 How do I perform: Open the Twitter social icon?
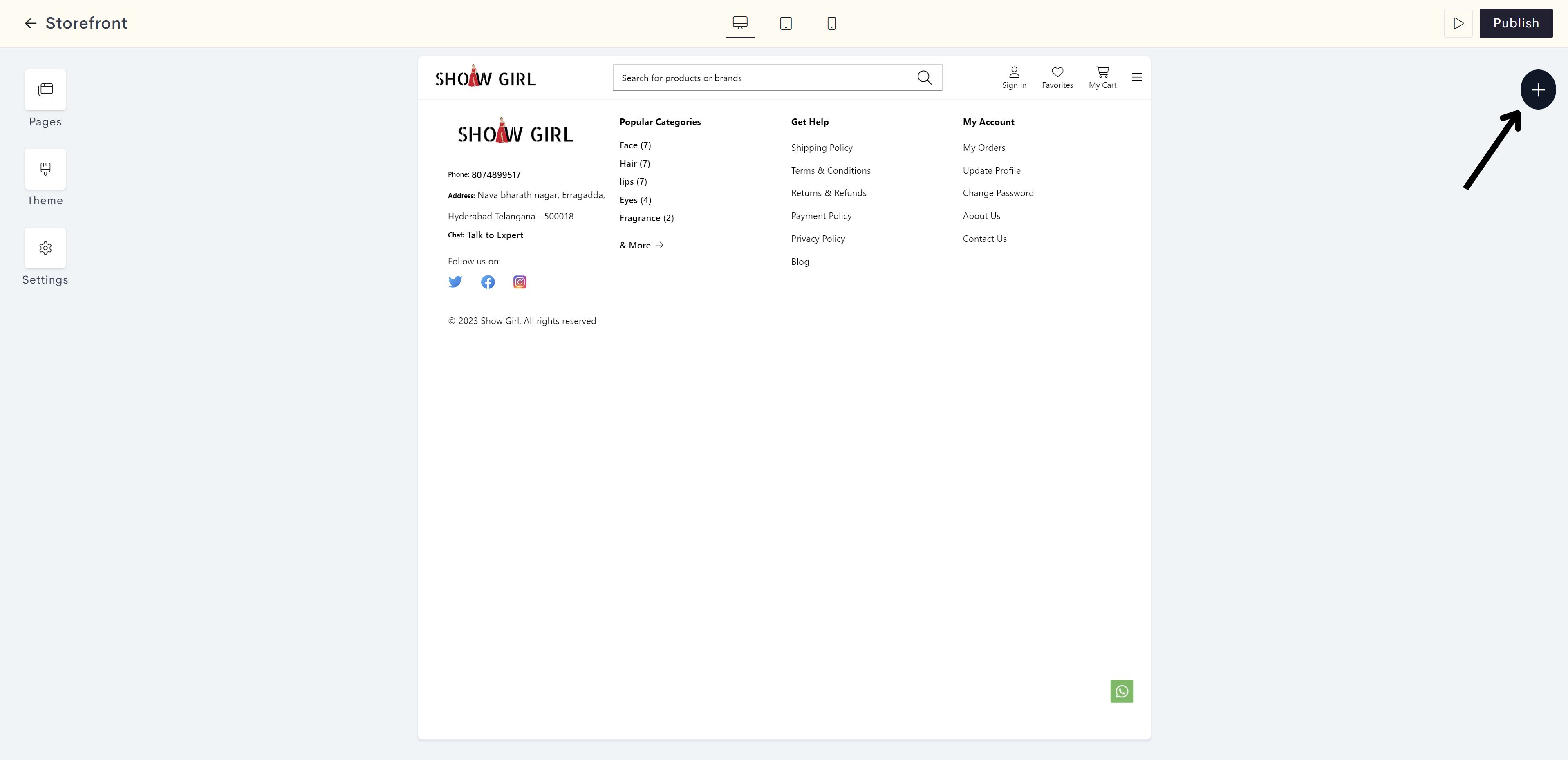(x=455, y=282)
